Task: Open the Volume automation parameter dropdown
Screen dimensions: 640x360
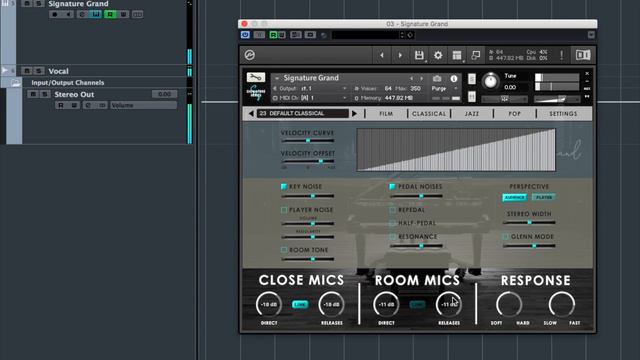Action: (x=143, y=105)
